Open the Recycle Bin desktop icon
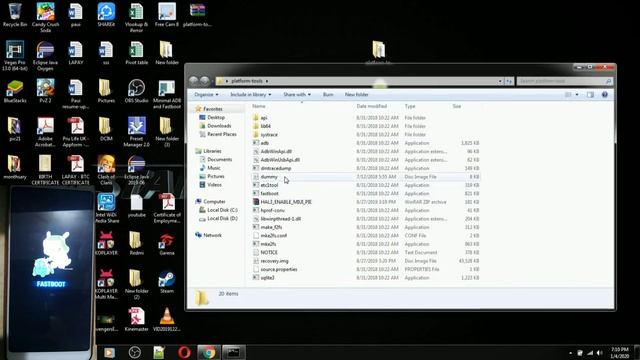 point(15,15)
